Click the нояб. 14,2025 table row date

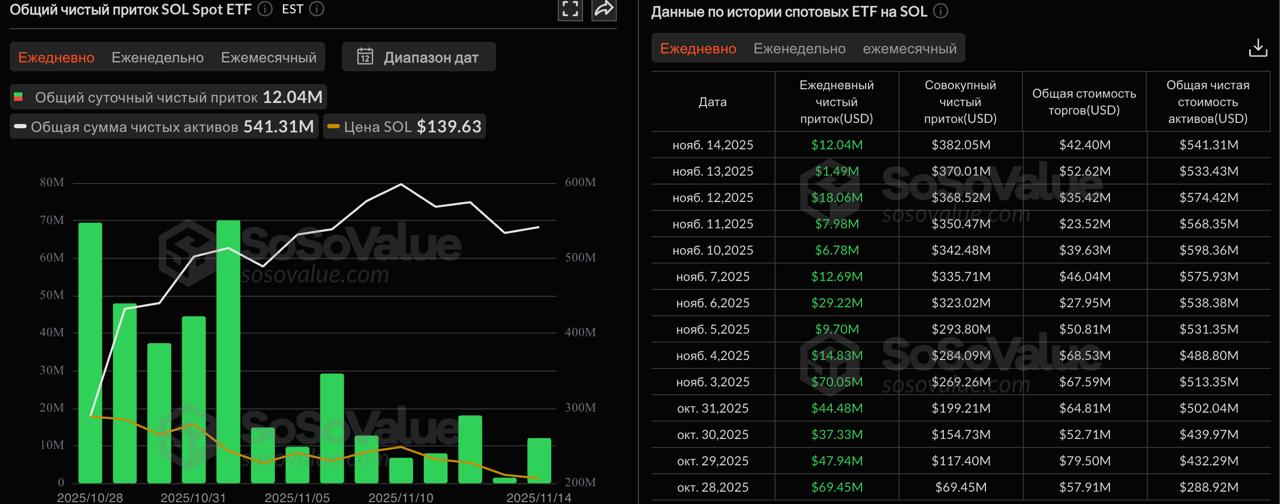(713, 145)
